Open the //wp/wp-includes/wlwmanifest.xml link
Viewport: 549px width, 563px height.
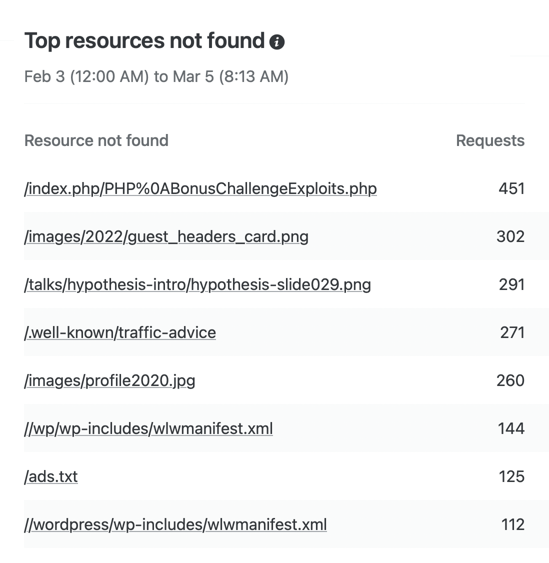tap(148, 429)
